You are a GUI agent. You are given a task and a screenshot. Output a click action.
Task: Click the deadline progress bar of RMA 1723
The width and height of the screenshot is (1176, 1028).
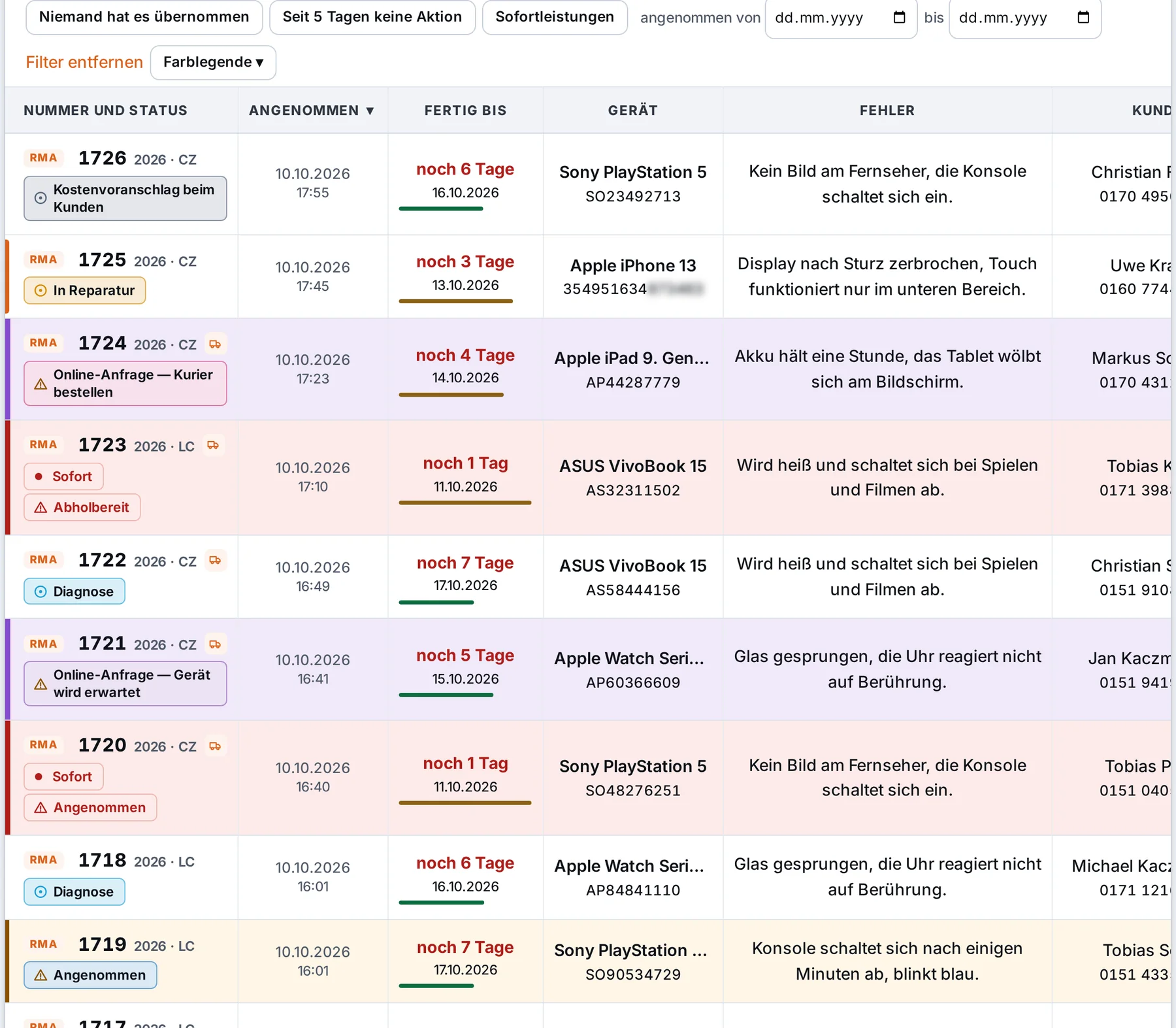(465, 503)
